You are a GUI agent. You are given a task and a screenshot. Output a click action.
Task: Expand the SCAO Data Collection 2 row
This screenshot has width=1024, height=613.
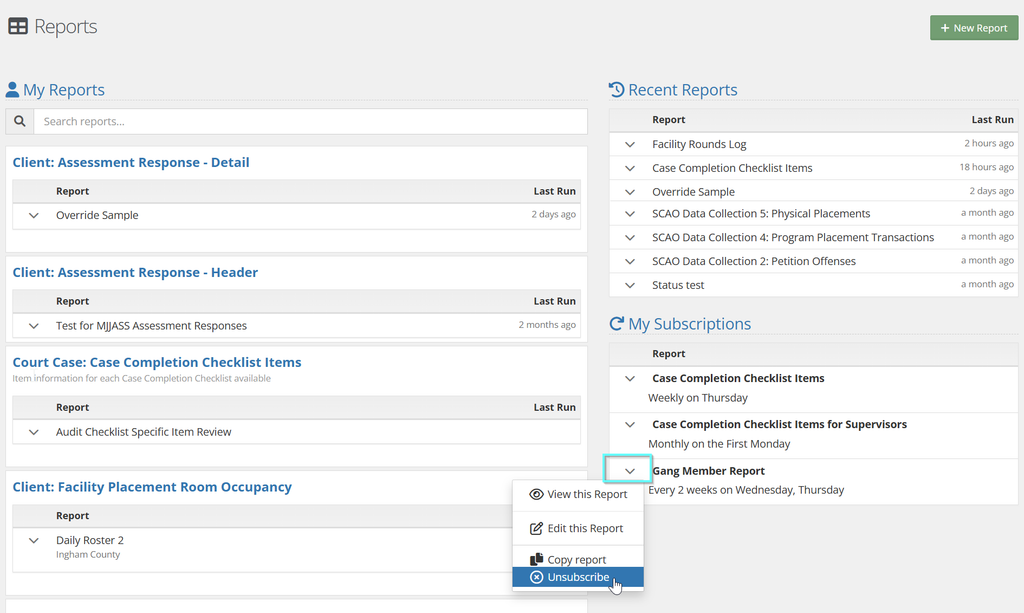point(630,261)
